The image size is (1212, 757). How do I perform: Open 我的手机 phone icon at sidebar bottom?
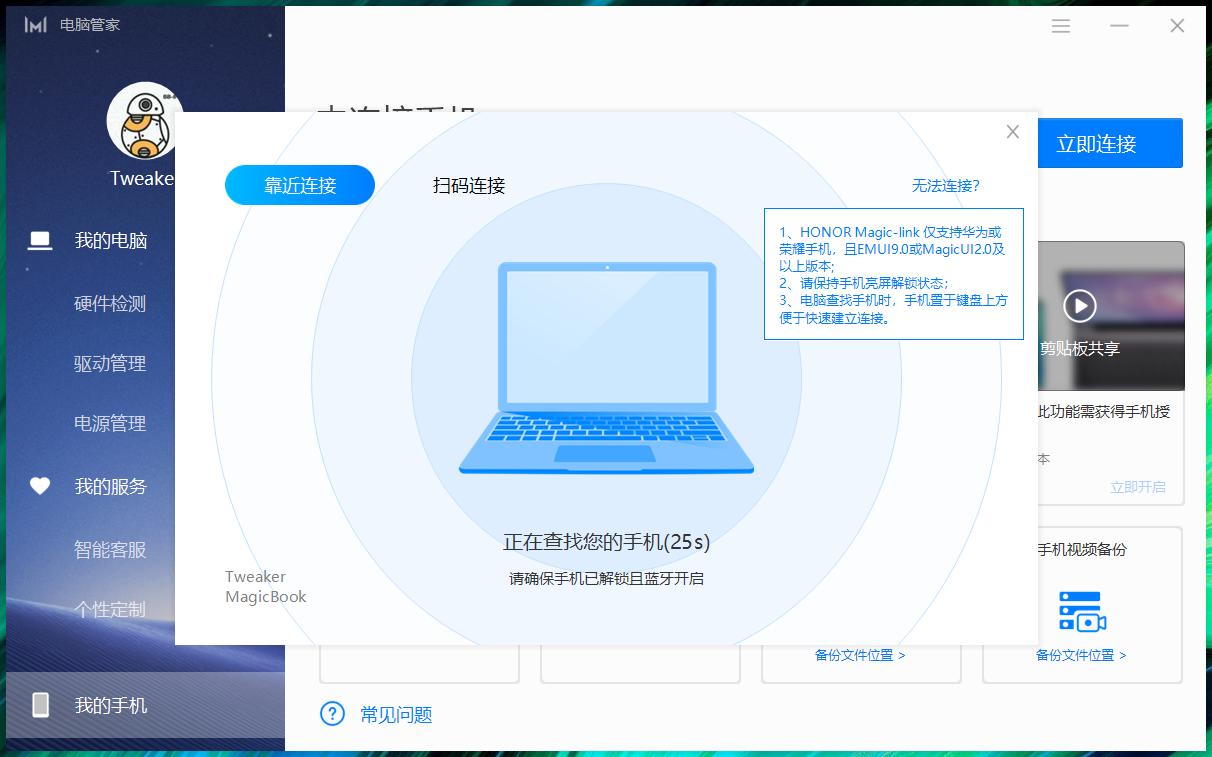(x=40, y=705)
